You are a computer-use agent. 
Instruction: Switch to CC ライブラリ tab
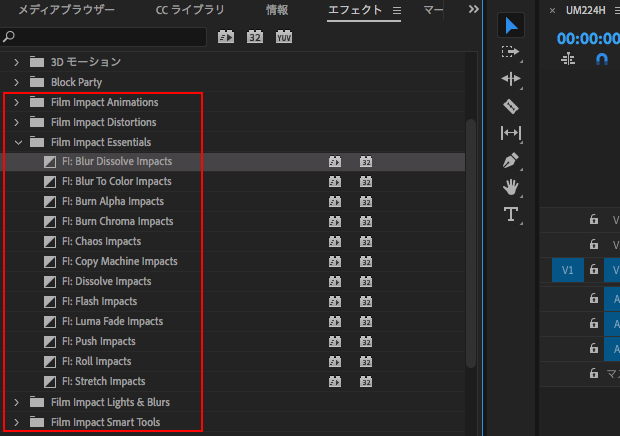(x=190, y=10)
